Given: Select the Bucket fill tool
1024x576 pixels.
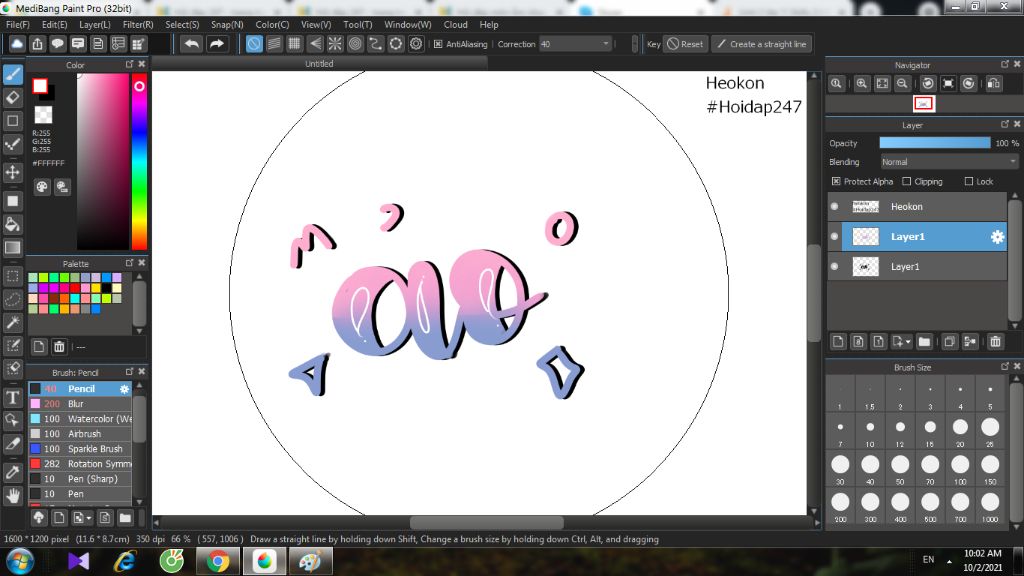Looking at the screenshot, I should tap(12, 224).
